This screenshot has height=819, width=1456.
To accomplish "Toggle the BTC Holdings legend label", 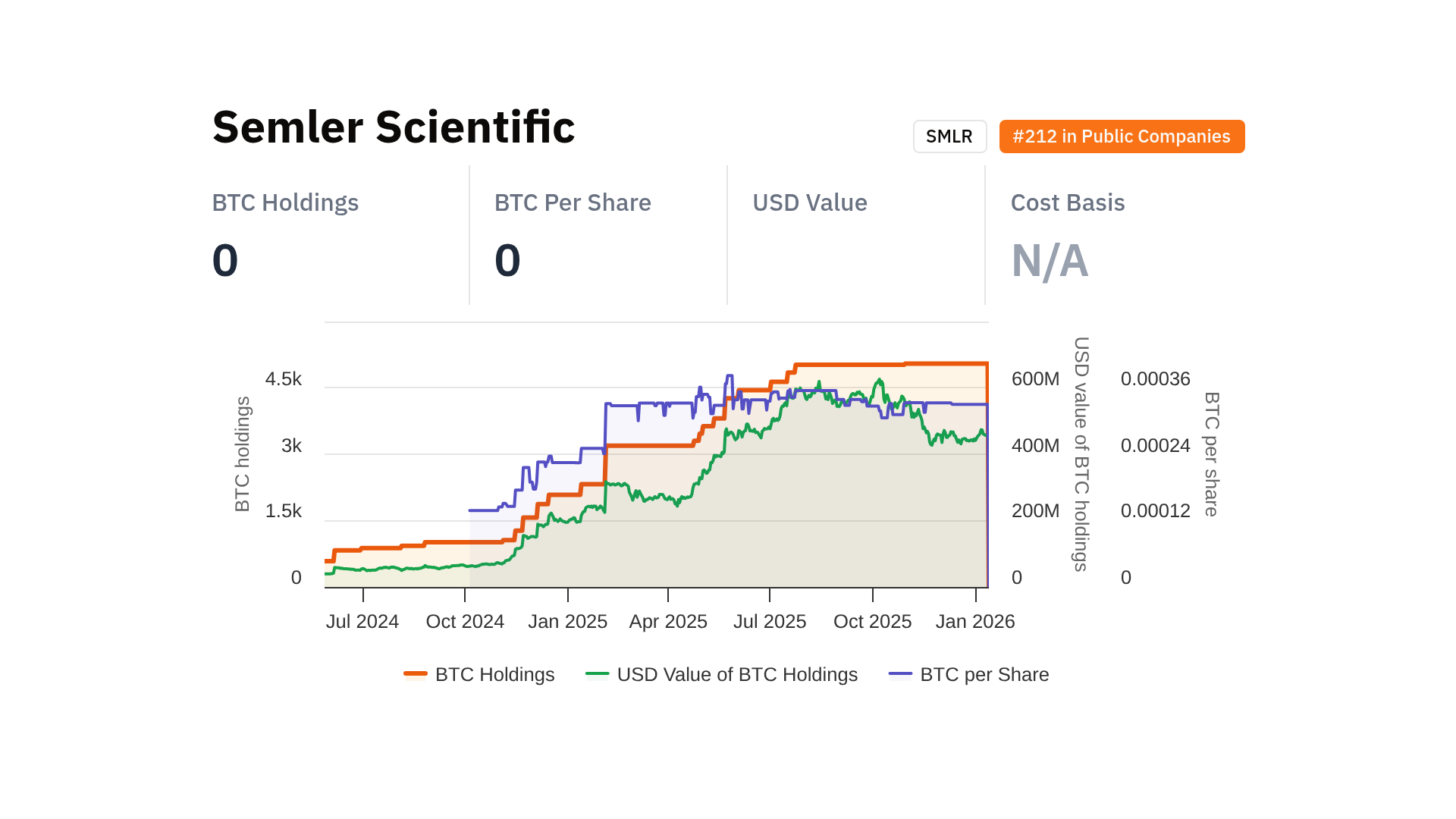I will 494,674.
